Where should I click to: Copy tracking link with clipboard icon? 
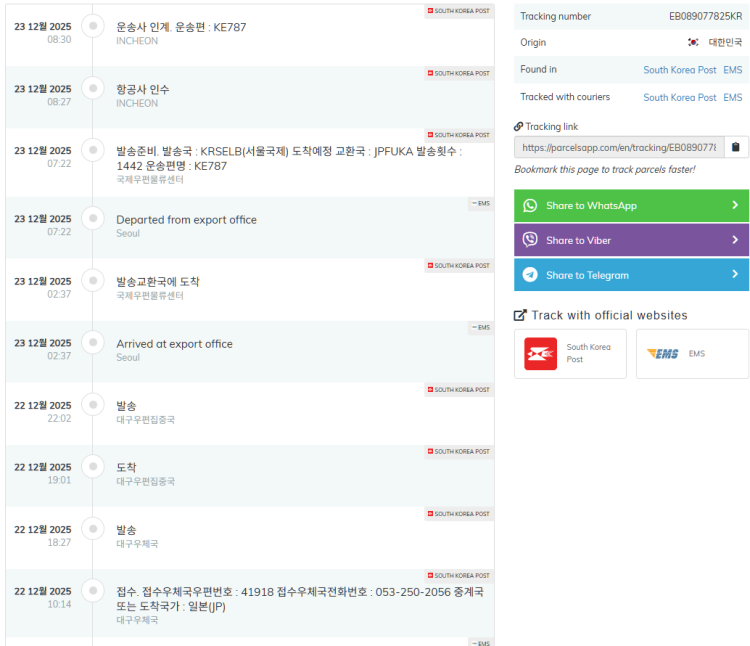736,147
